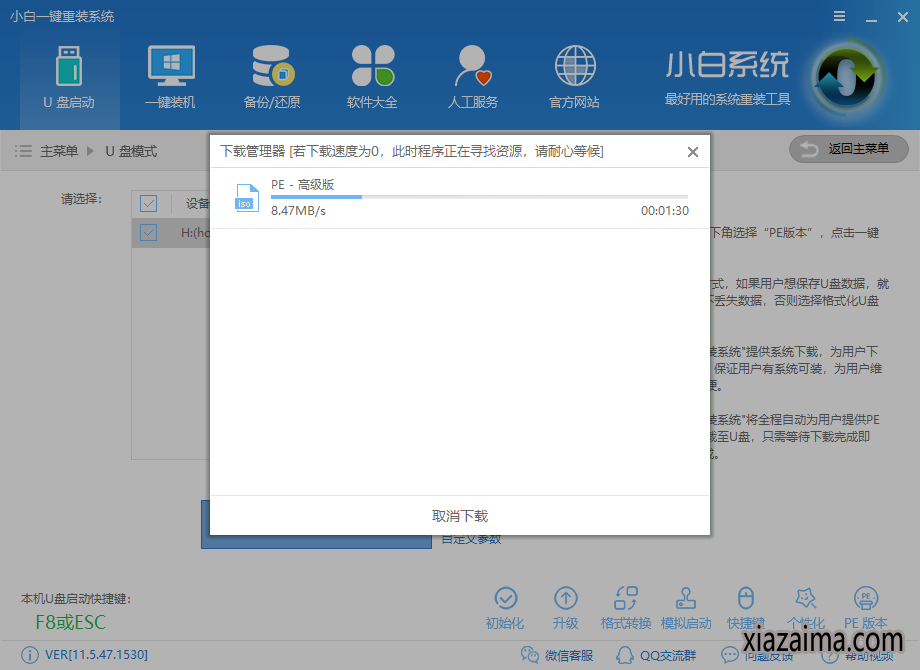Click the 8.47MB/s download speed
920x670 pixels.
pos(298,211)
